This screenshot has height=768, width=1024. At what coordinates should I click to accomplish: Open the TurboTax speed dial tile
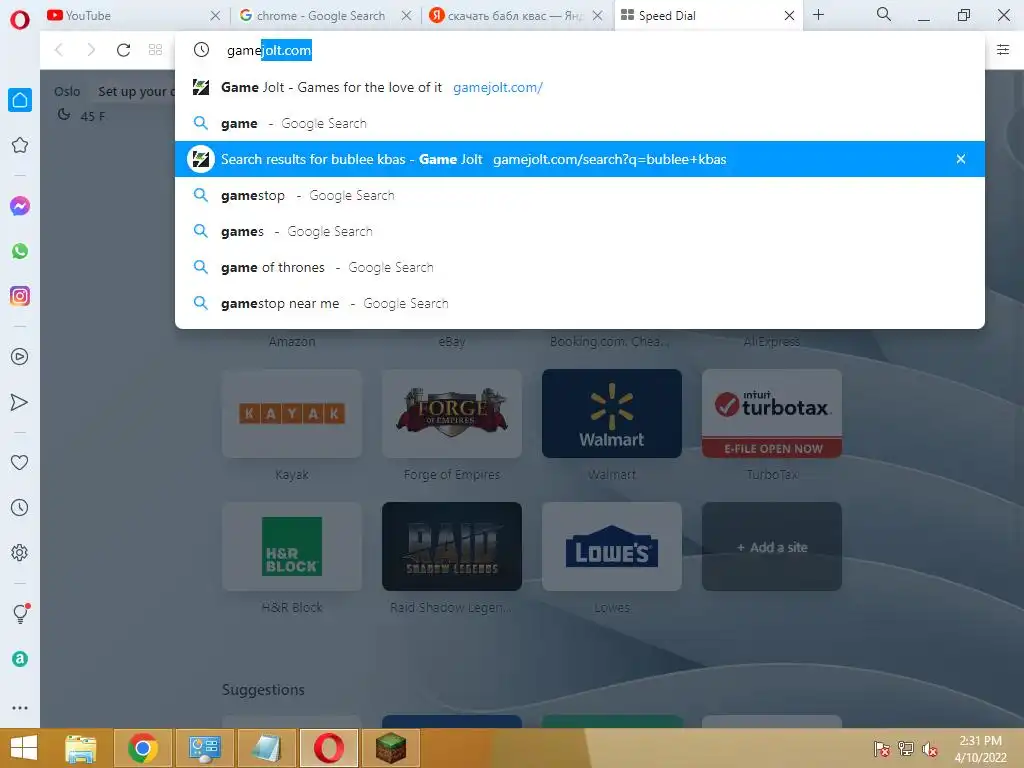[x=772, y=413]
